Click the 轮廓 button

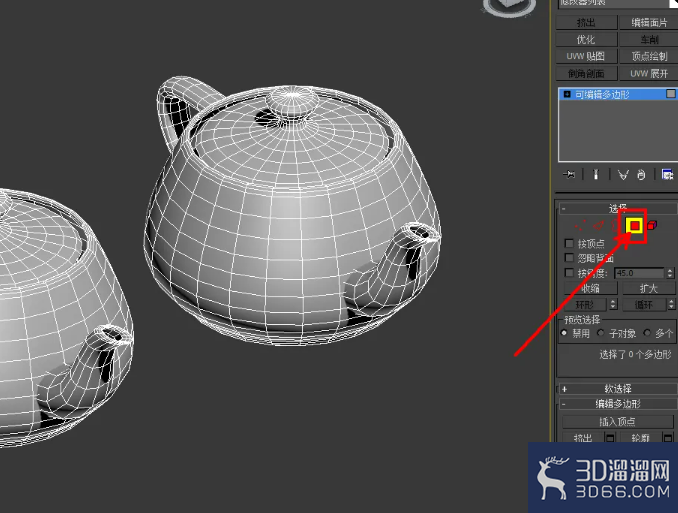point(641,438)
